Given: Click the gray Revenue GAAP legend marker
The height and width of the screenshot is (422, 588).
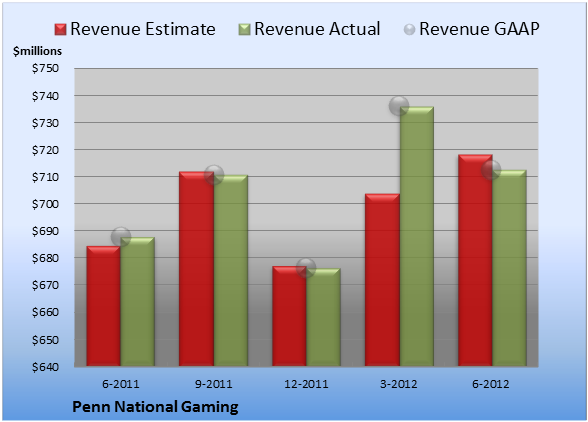Looking at the screenshot, I should tap(410, 30).
